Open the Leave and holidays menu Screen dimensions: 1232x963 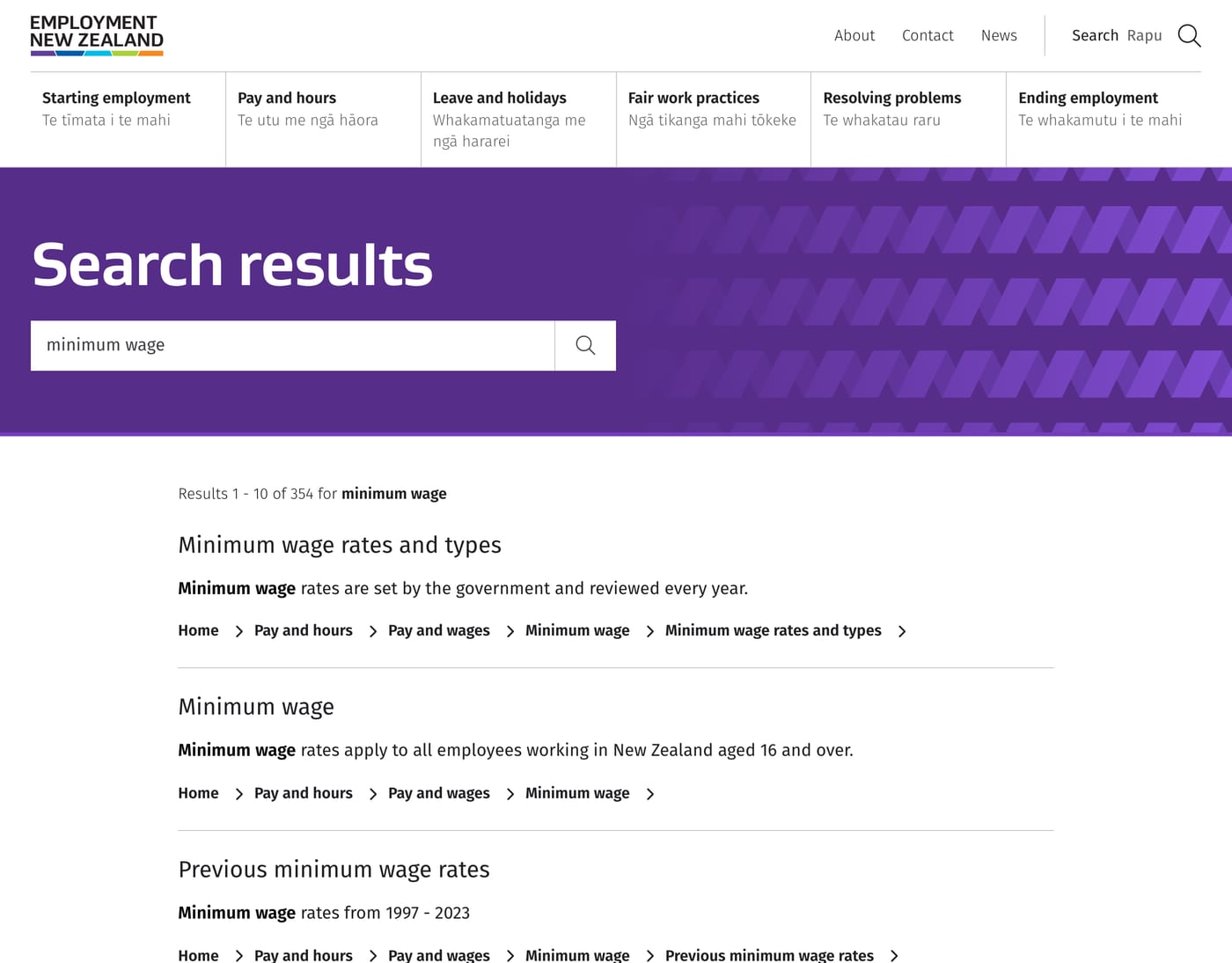[518, 119]
